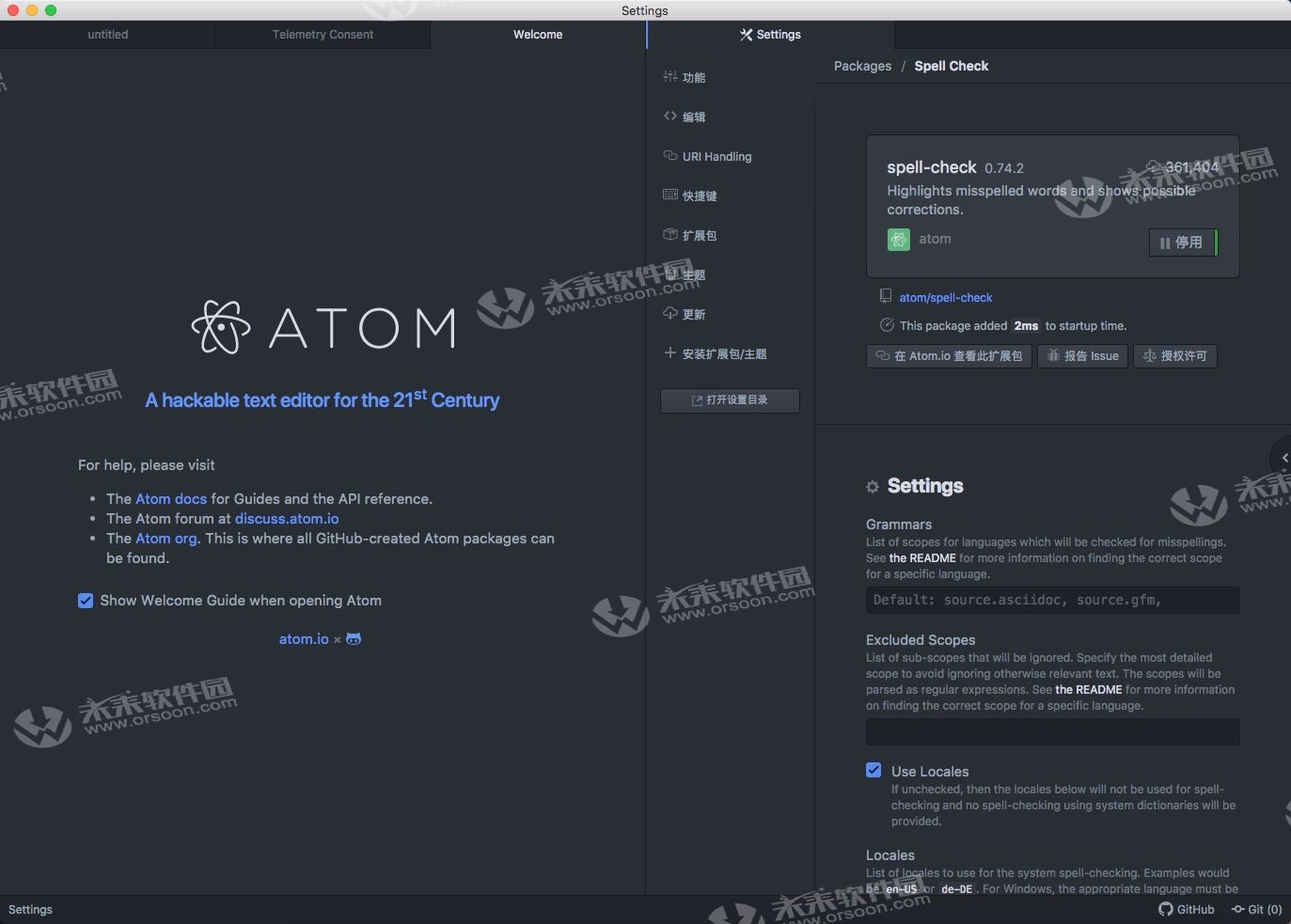Open the 功能 core settings section

(695, 77)
